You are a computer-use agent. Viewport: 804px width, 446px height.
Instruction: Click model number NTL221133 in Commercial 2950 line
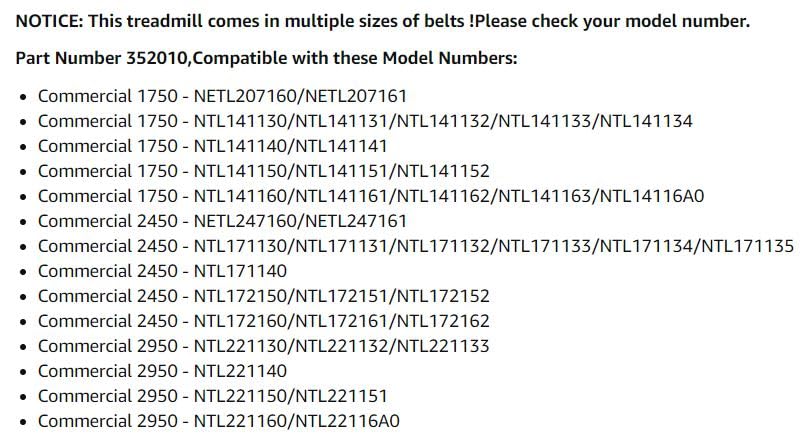click(444, 346)
